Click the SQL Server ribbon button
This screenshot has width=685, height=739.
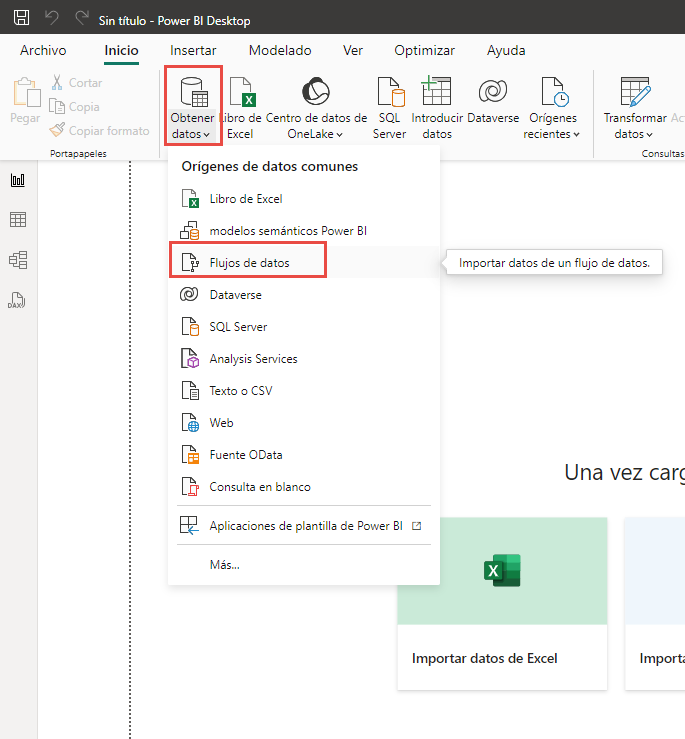389,107
